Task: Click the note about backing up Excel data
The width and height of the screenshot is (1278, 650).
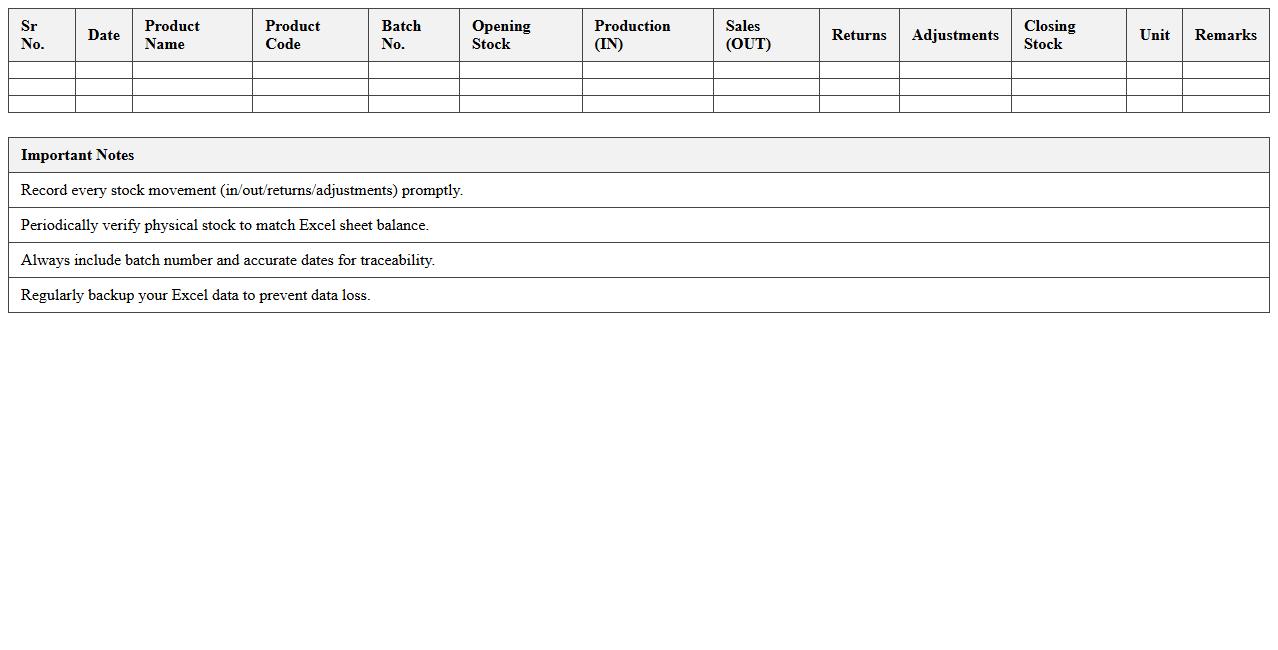Action: point(196,295)
